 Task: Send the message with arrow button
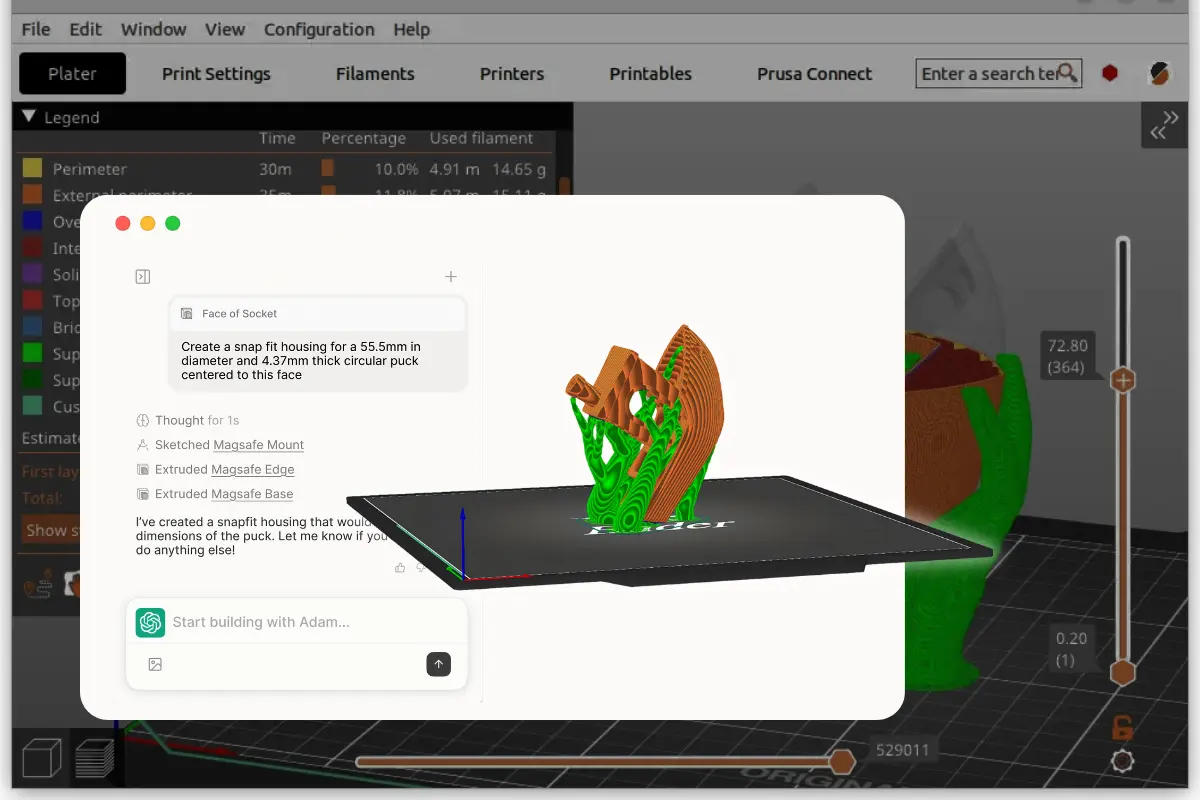[438, 664]
